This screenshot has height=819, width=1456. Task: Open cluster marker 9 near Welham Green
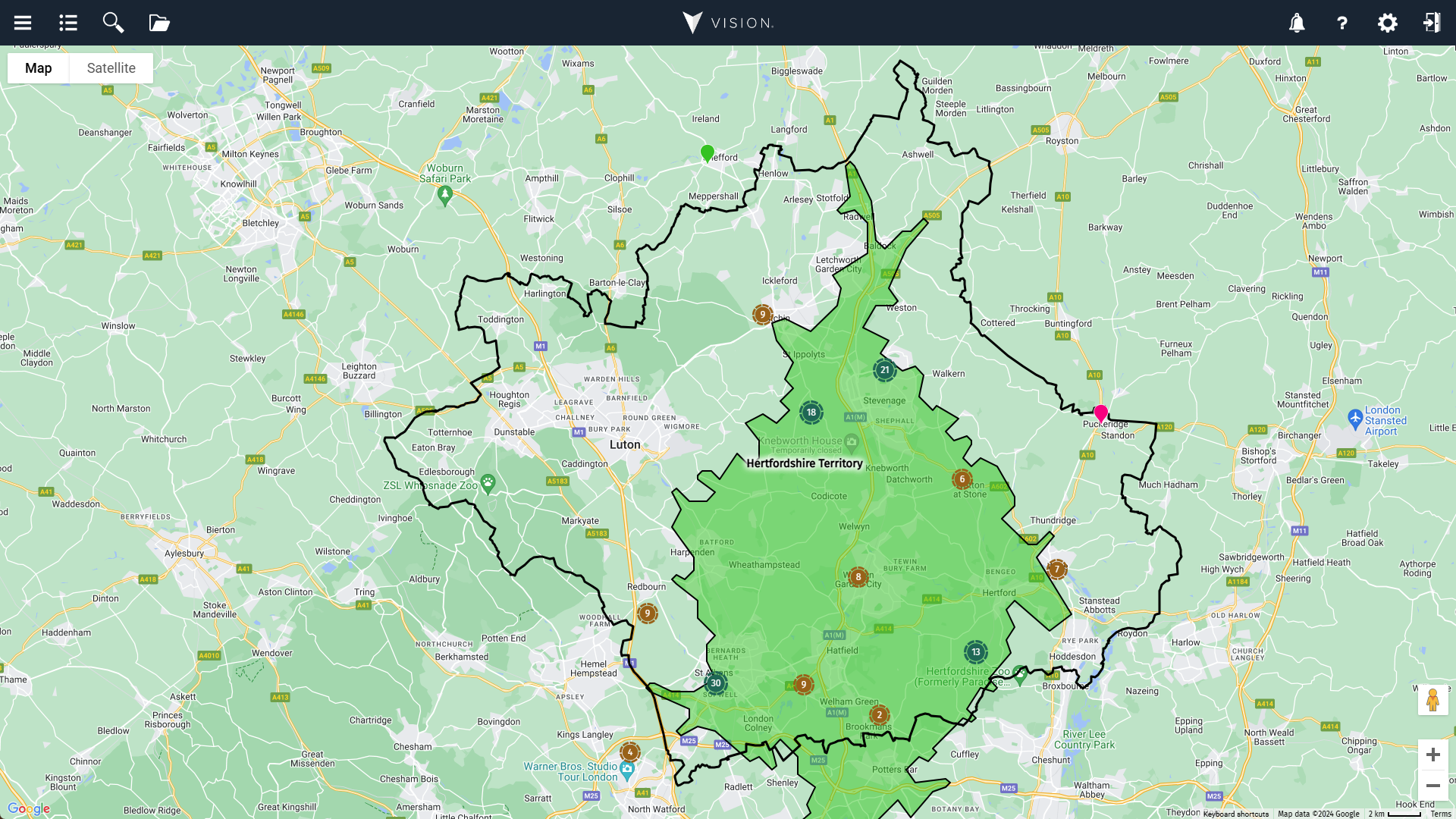804,685
